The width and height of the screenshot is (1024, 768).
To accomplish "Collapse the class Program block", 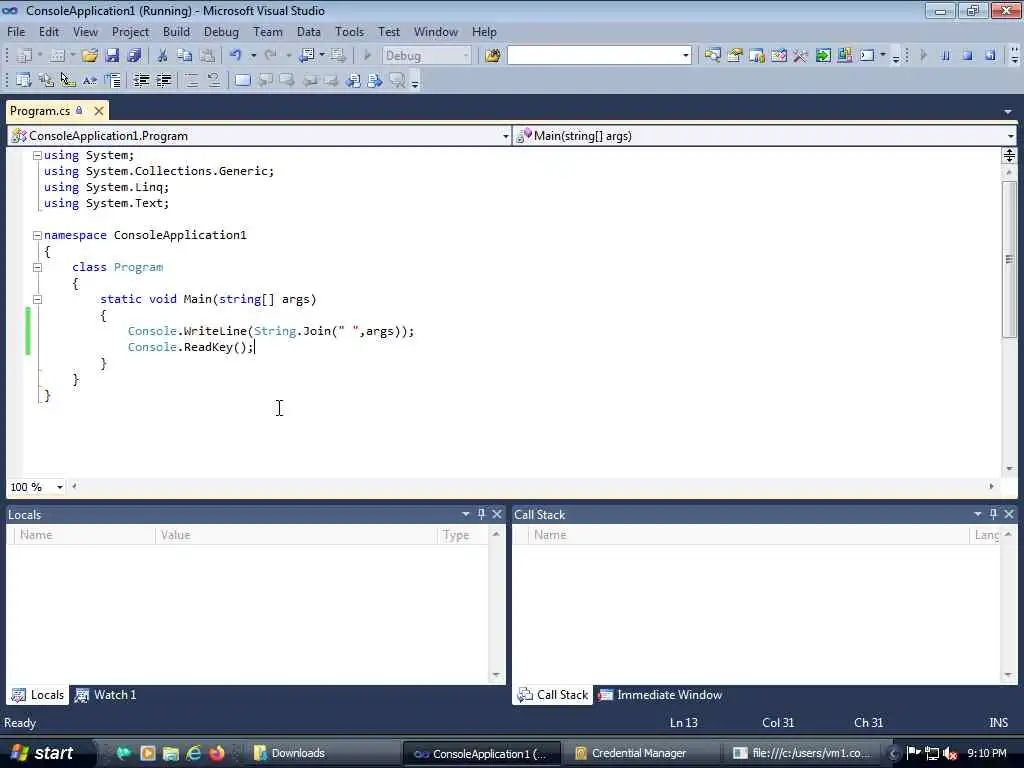I will [x=37, y=267].
